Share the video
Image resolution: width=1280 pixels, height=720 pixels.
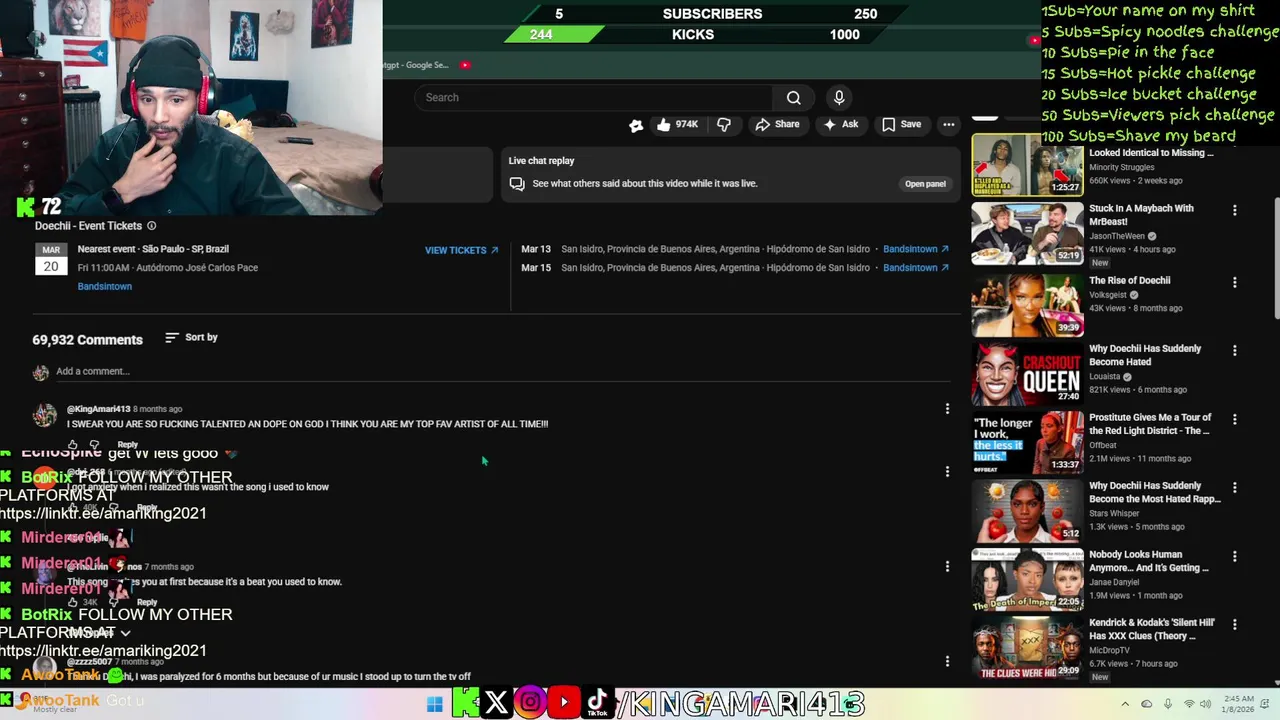pyautogui.click(x=777, y=124)
